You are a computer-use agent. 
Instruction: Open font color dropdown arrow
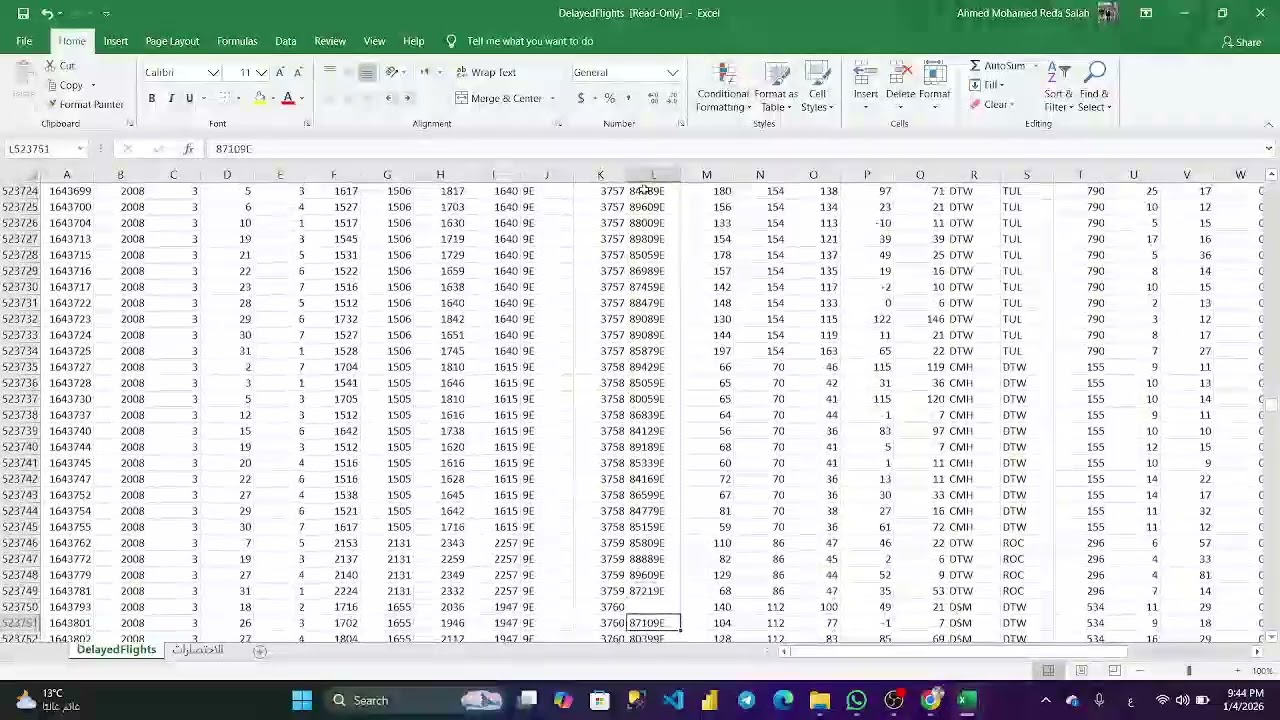click(301, 98)
